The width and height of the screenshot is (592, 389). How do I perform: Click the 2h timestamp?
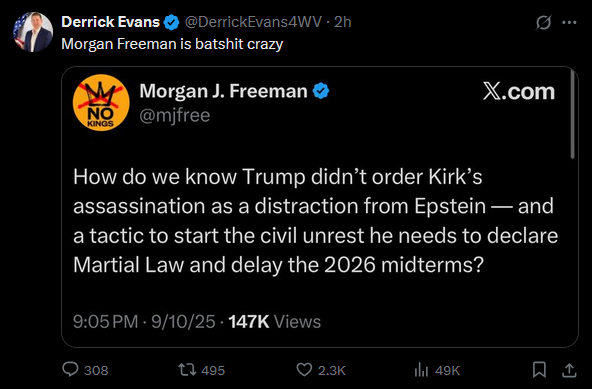point(343,22)
